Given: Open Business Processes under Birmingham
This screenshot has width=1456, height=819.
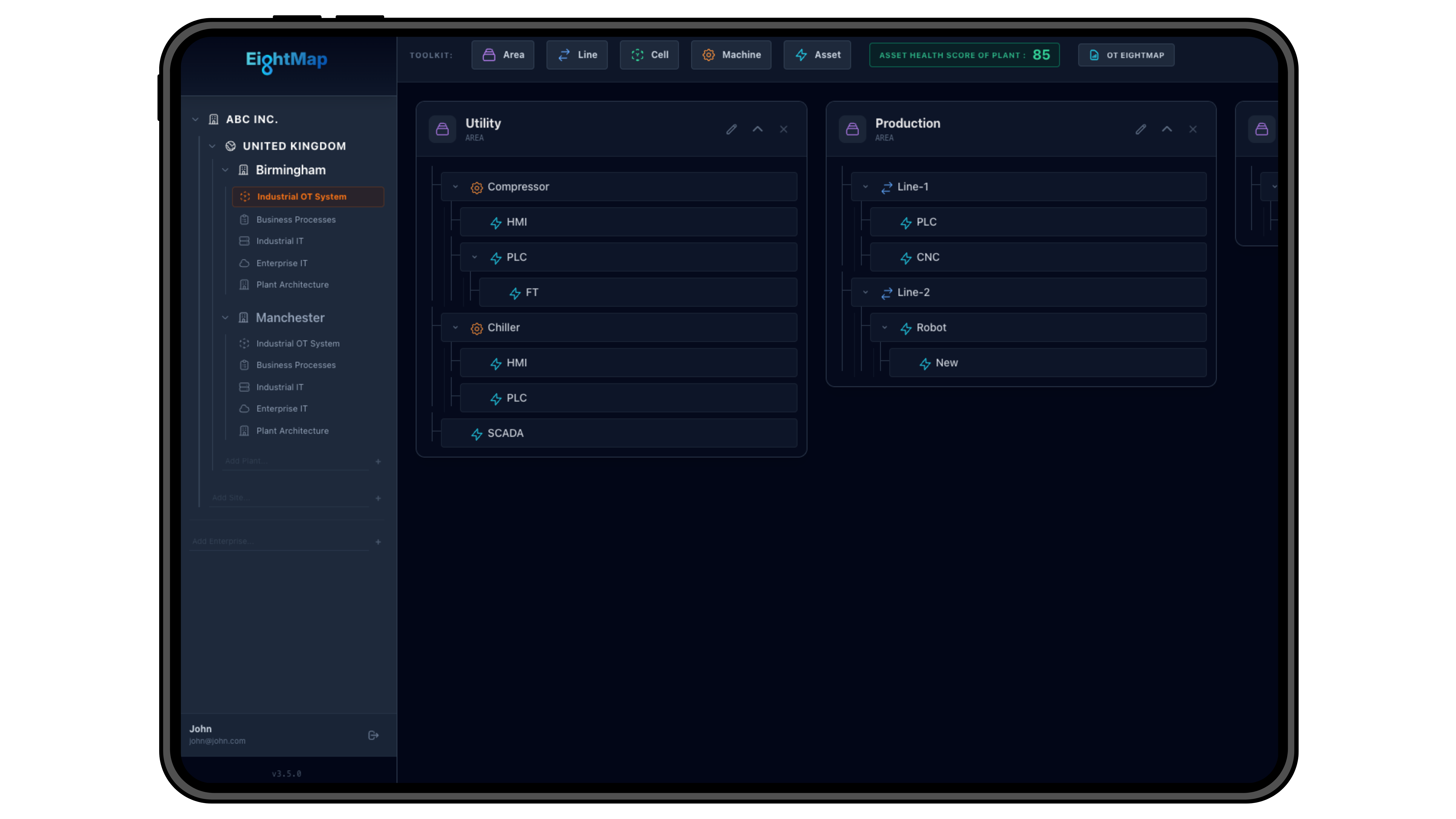Looking at the screenshot, I should click(x=296, y=219).
